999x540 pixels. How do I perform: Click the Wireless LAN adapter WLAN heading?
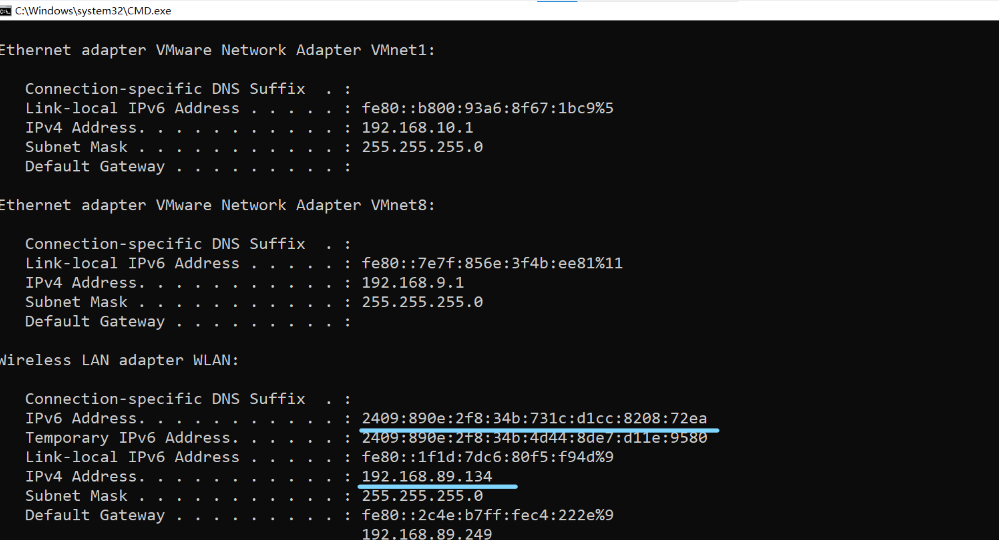[119, 360]
